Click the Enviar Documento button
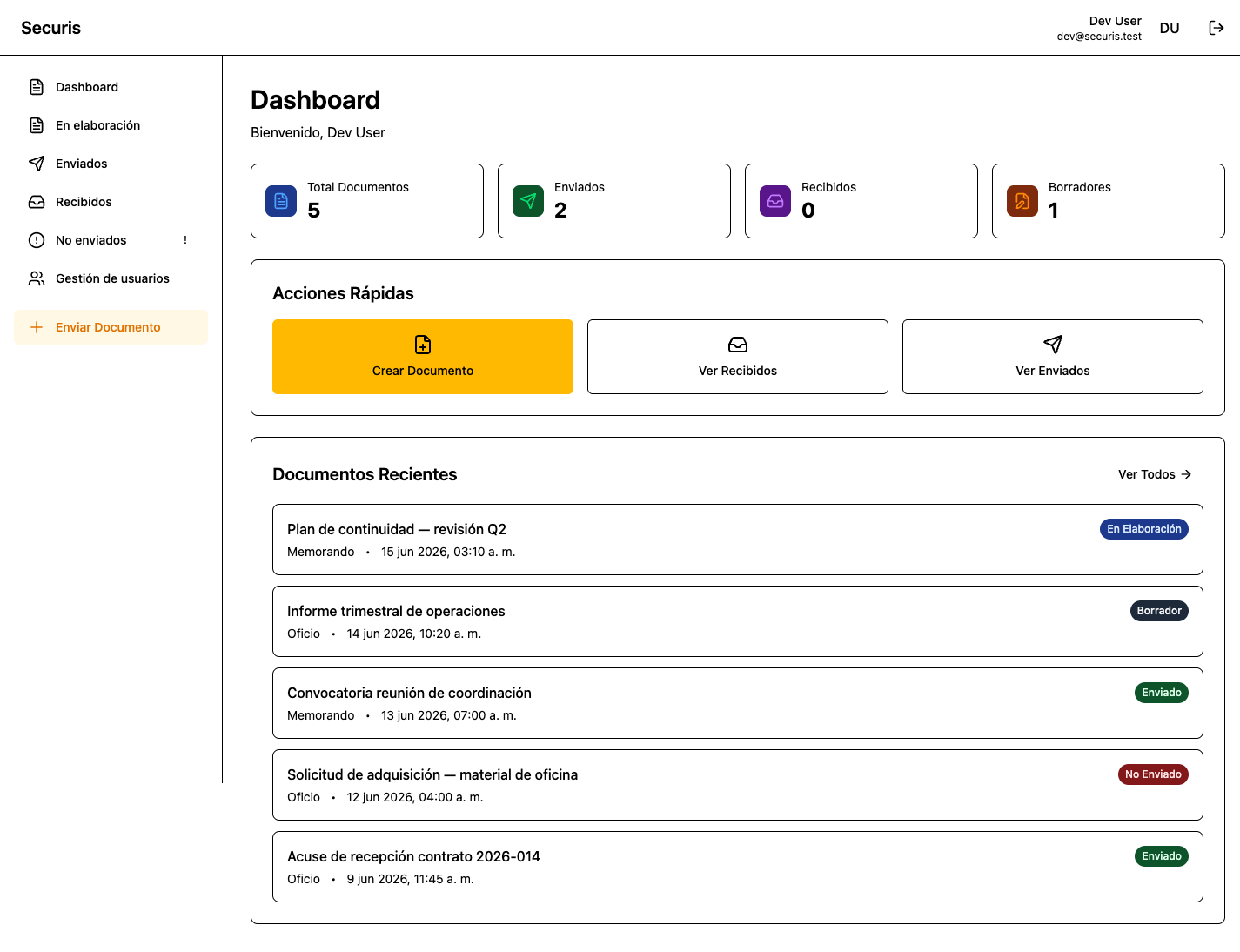The image size is (1240, 952). click(x=111, y=327)
